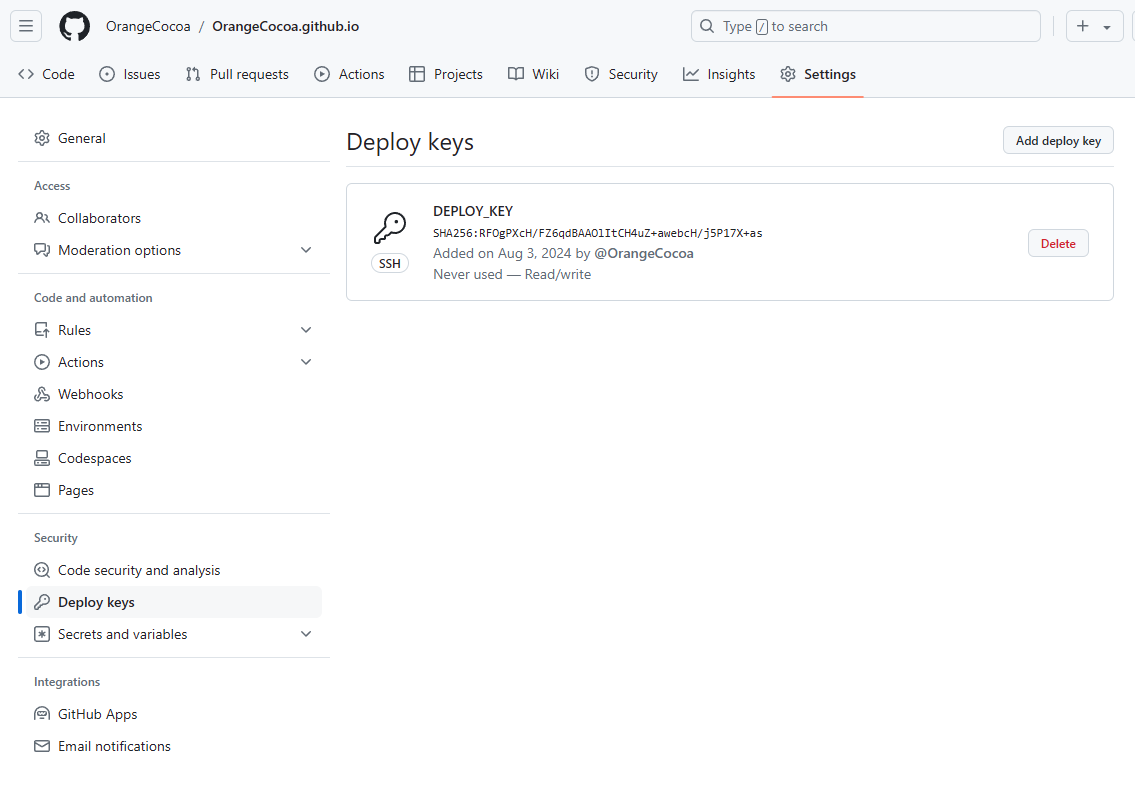1135x788 pixels.
Task: Switch to the Projects tab
Action: click(446, 74)
